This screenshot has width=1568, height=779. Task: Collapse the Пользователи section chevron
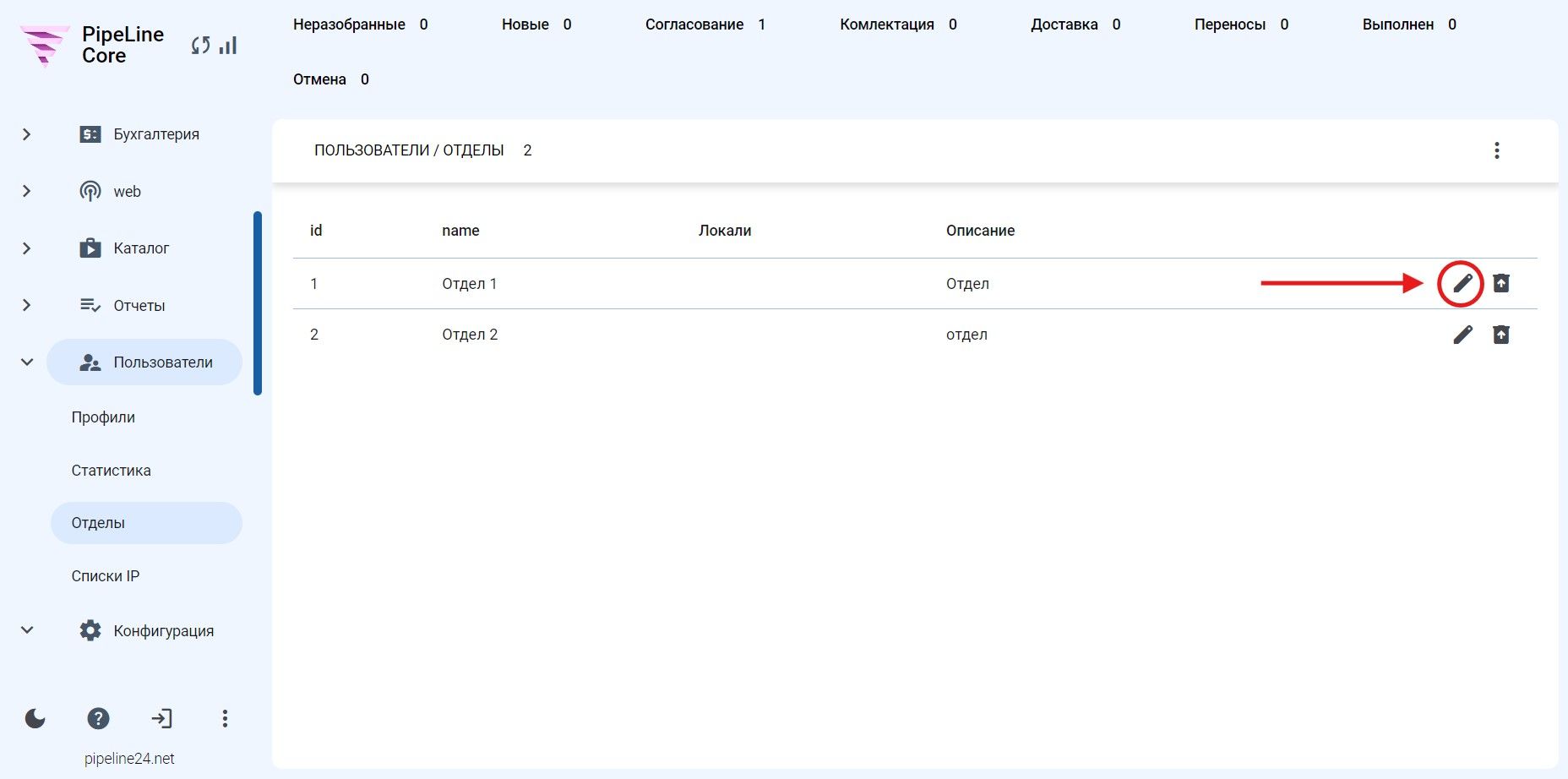tap(27, 362)
